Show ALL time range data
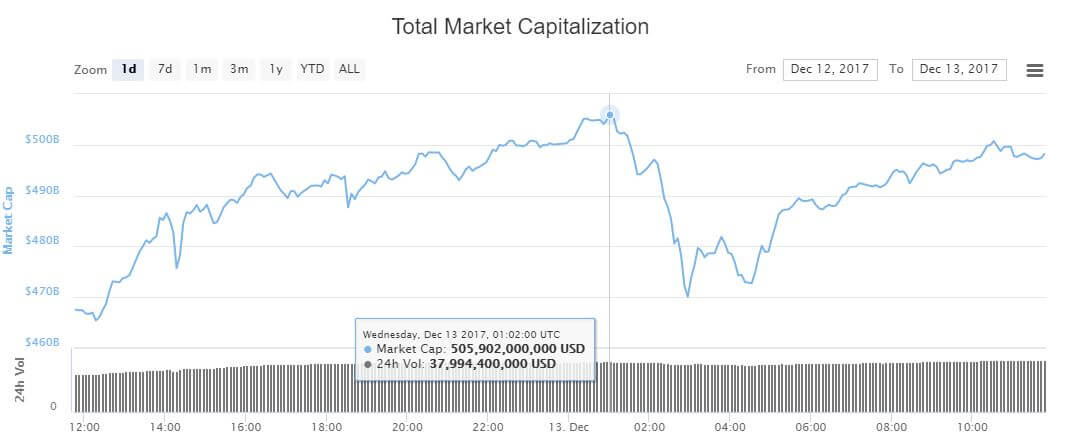Screen dimensions: 1080x448 349,69
